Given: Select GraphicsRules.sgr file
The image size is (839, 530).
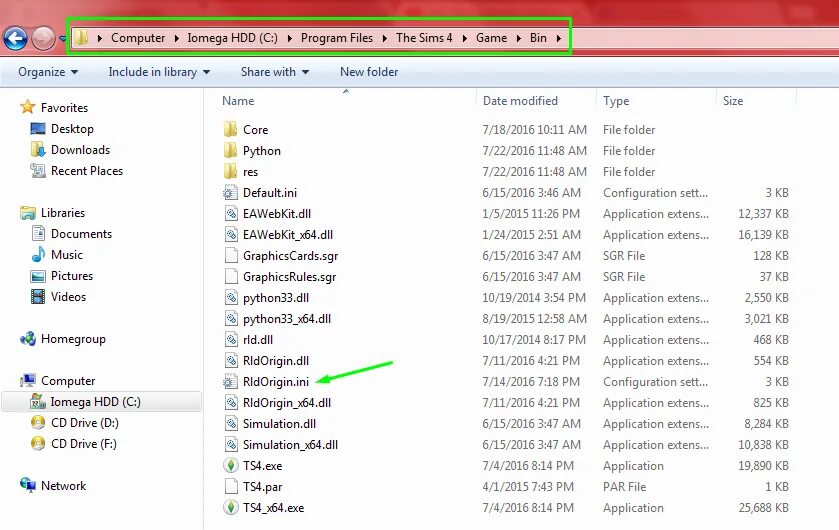Looking at the screenshot, I should [289, 276].
